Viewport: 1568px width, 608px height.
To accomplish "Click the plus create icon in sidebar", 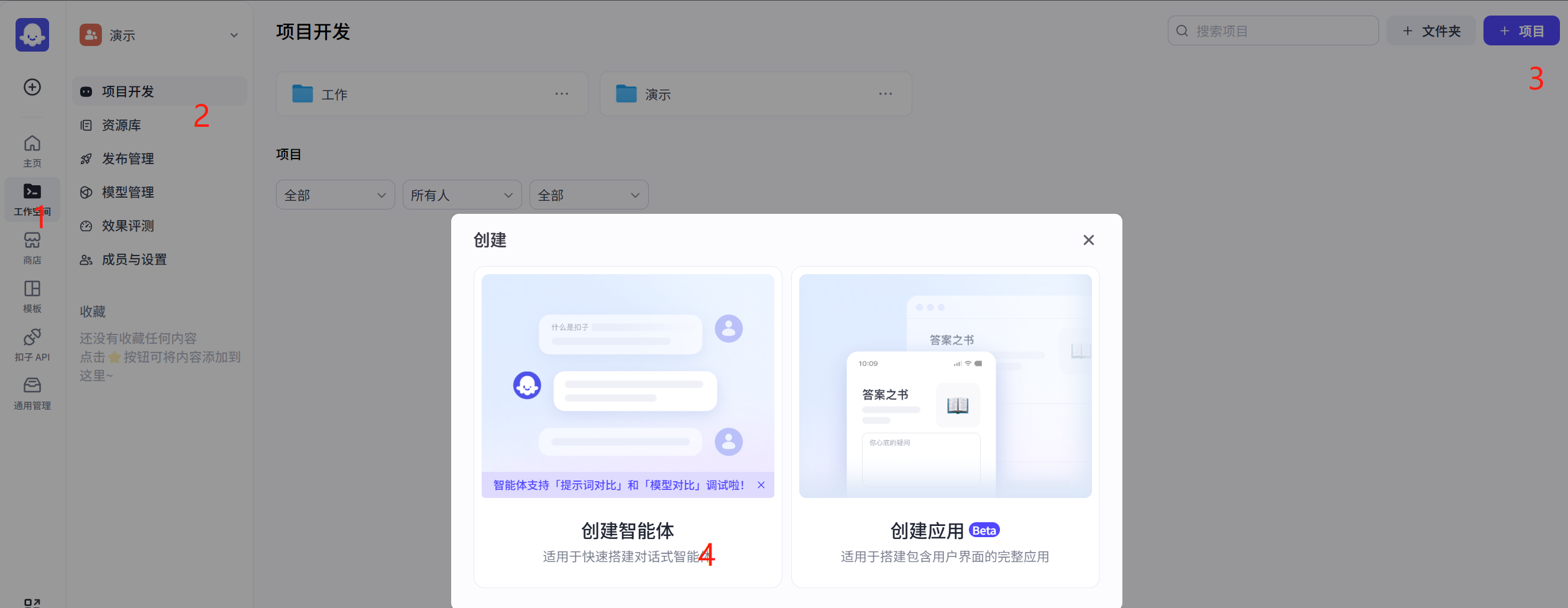I will tap(32, 87).
